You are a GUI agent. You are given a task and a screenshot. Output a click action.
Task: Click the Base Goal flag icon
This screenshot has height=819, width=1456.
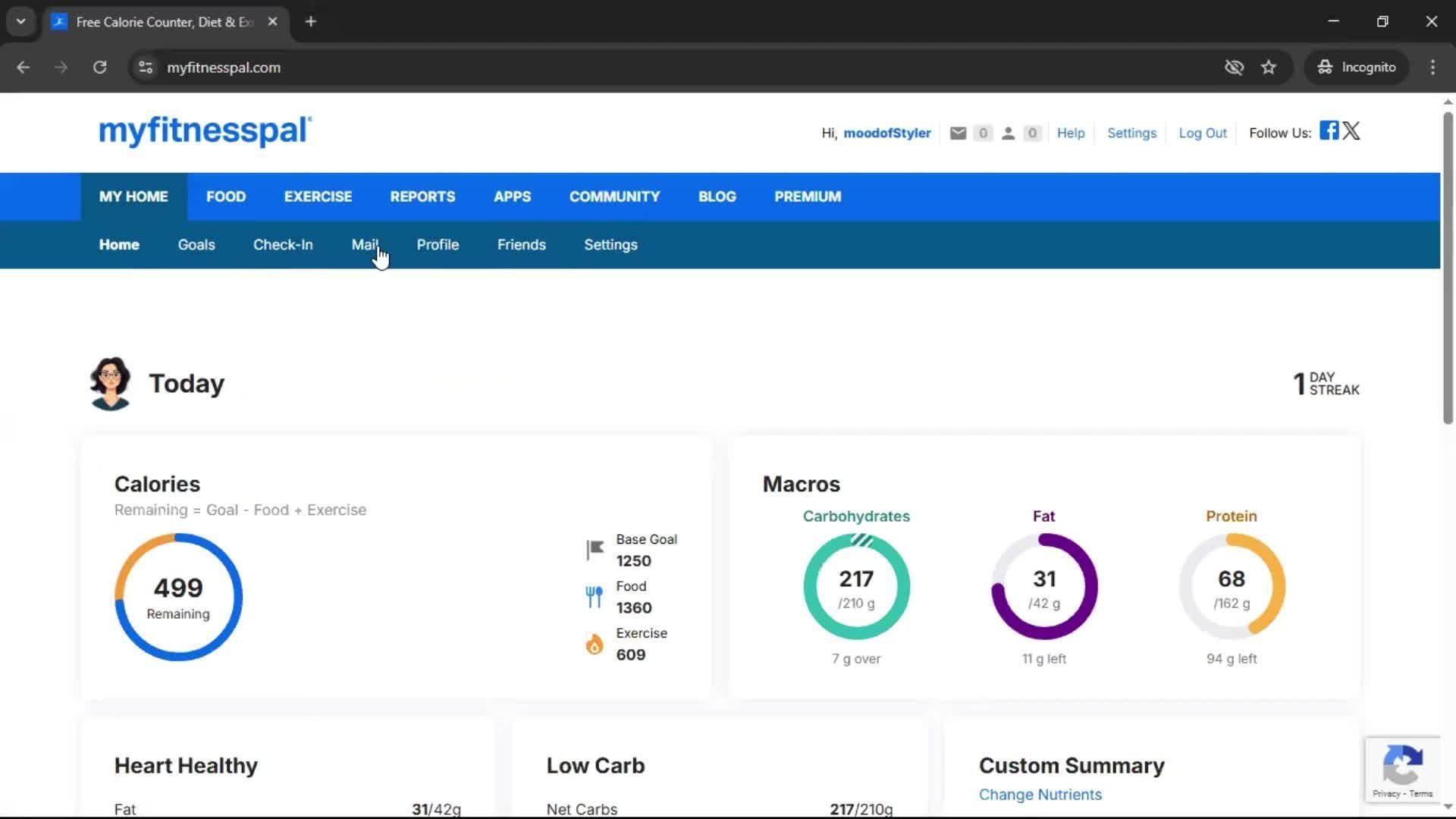coord(595,549)
